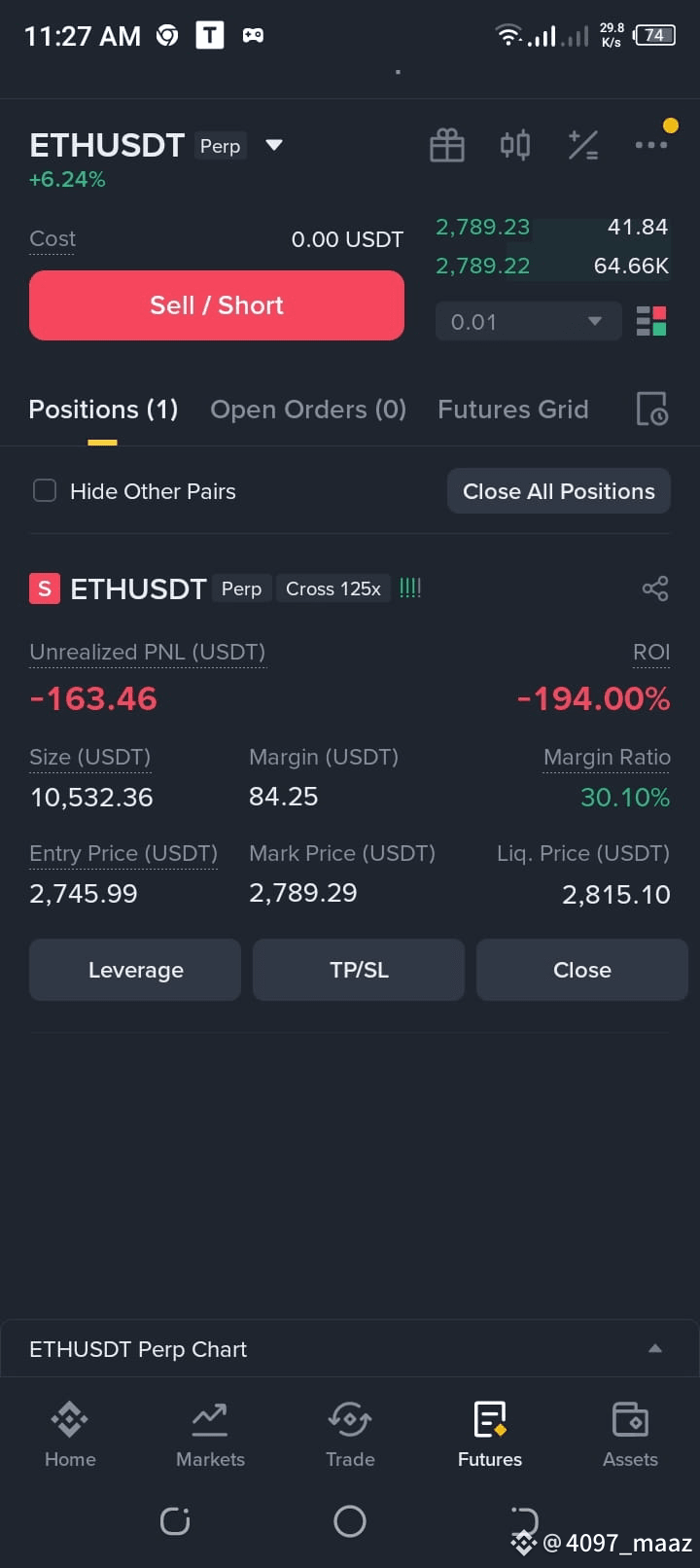The image size is (700, 1568).
Task: Open the 0.01 price precision dropdown
Action: [x=528, y=322]
